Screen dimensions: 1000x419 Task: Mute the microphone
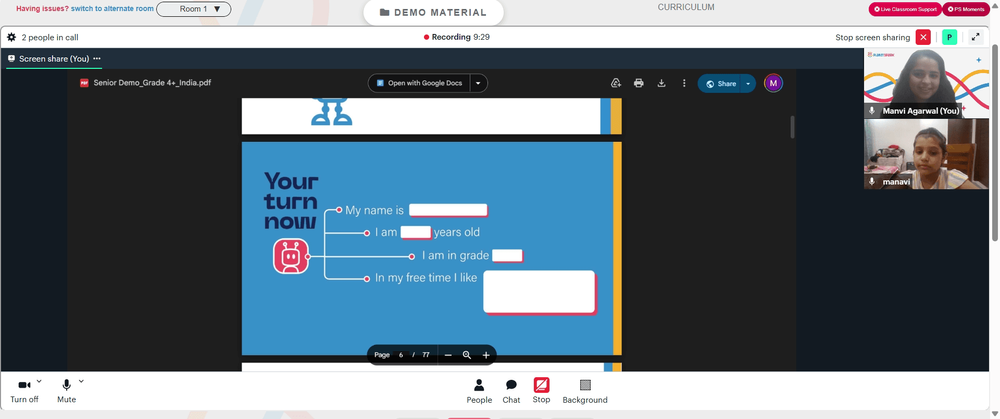coord(66,390)
